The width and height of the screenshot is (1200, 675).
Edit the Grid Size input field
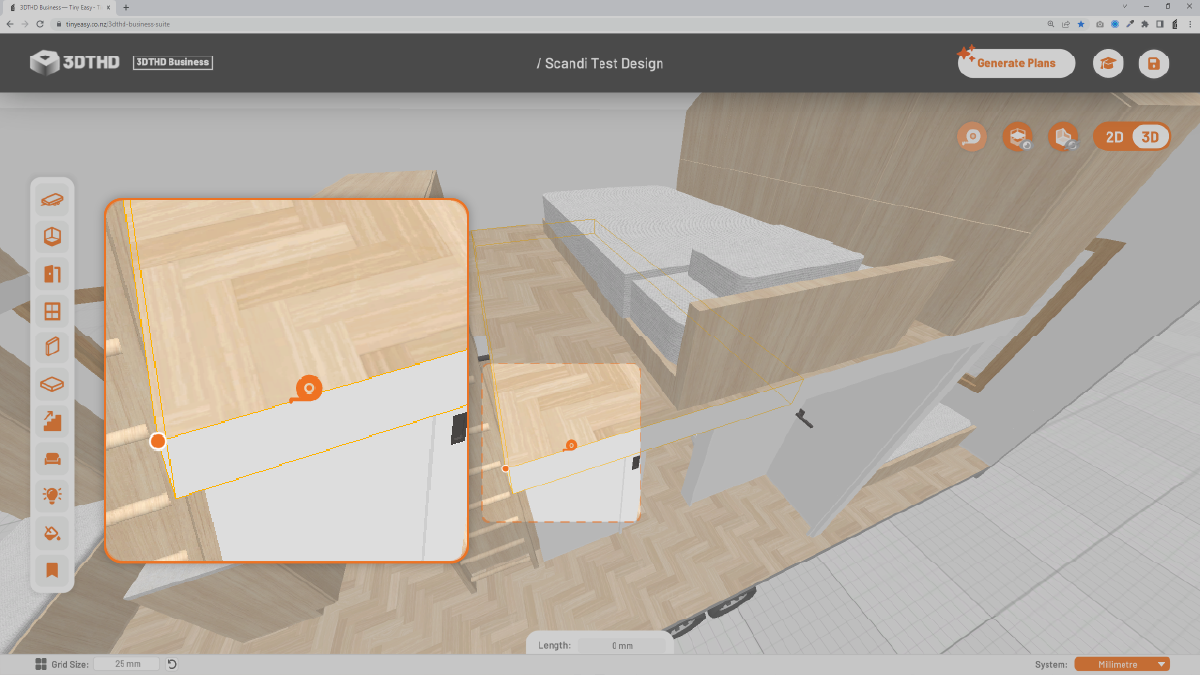(x=127, y=664)
